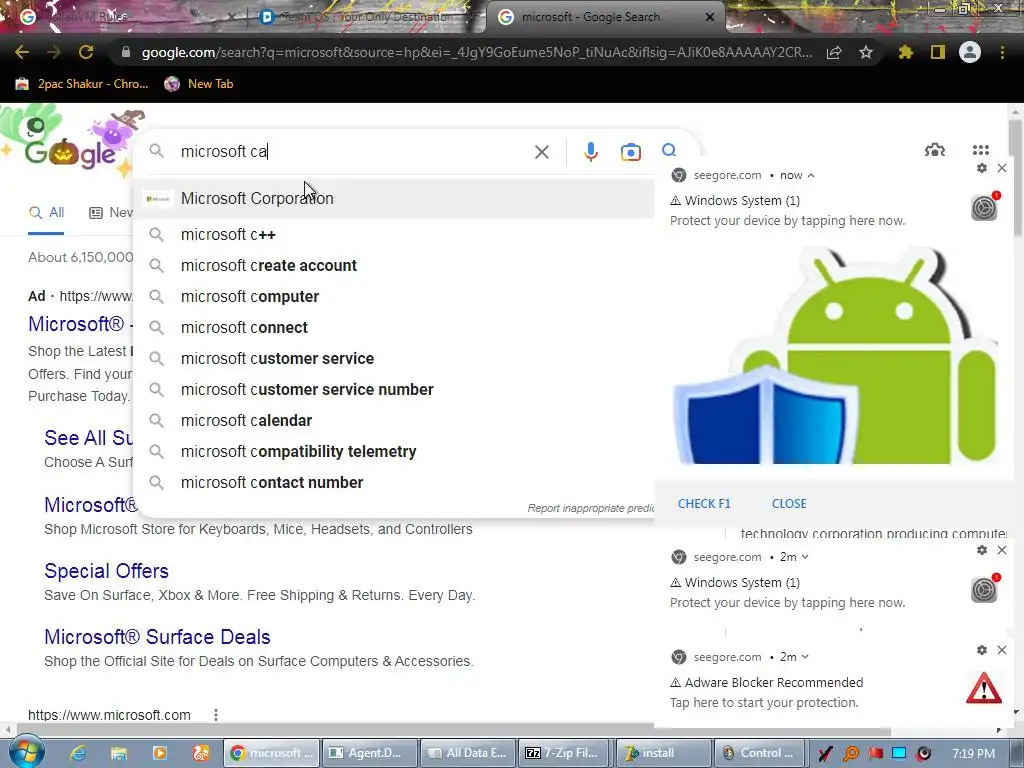Expand the Adware Blocker notification chevron
The height and width of the screenshot is (768, 1024).
point(805,657)
